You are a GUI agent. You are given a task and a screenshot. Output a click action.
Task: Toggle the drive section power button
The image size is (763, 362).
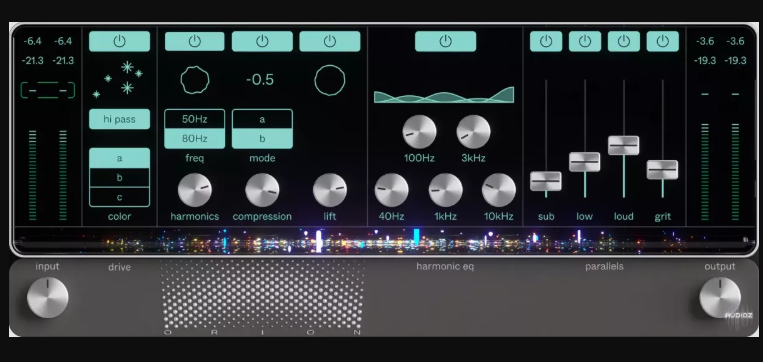(x=119, y=41)
